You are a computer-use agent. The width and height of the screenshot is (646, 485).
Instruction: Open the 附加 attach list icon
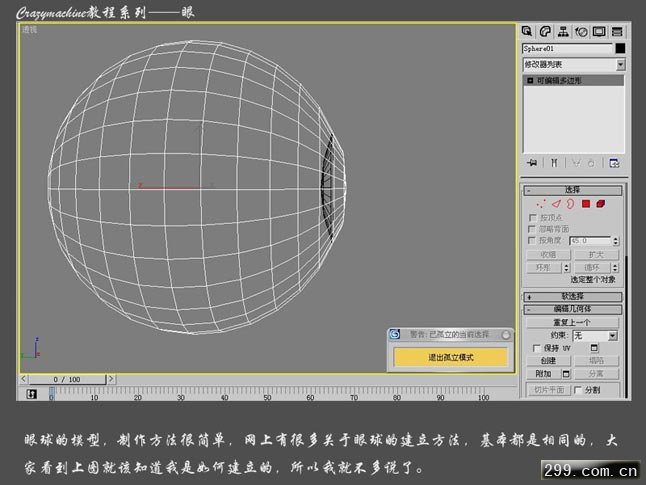566,374
